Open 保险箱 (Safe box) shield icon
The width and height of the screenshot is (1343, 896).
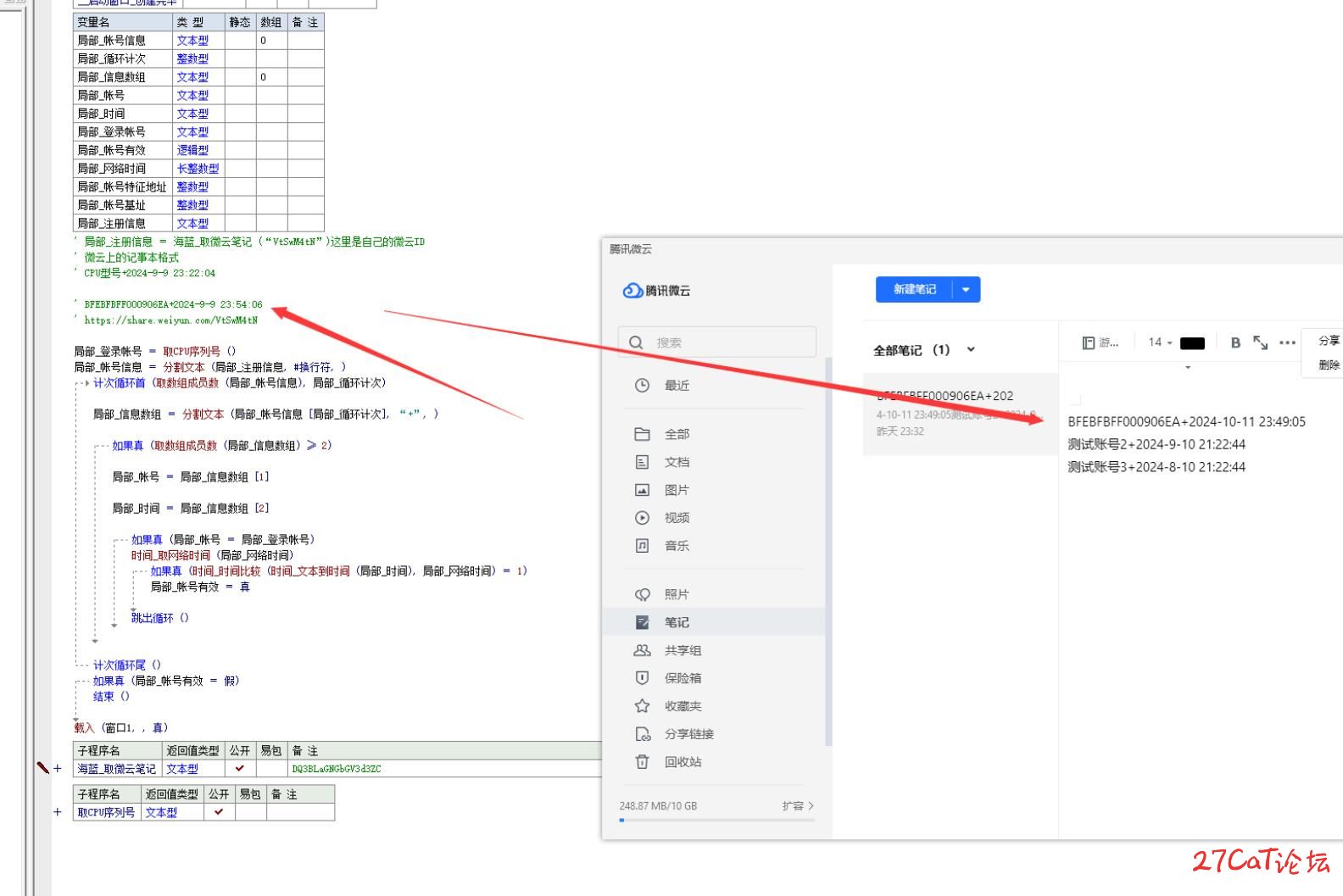[642, 678]
